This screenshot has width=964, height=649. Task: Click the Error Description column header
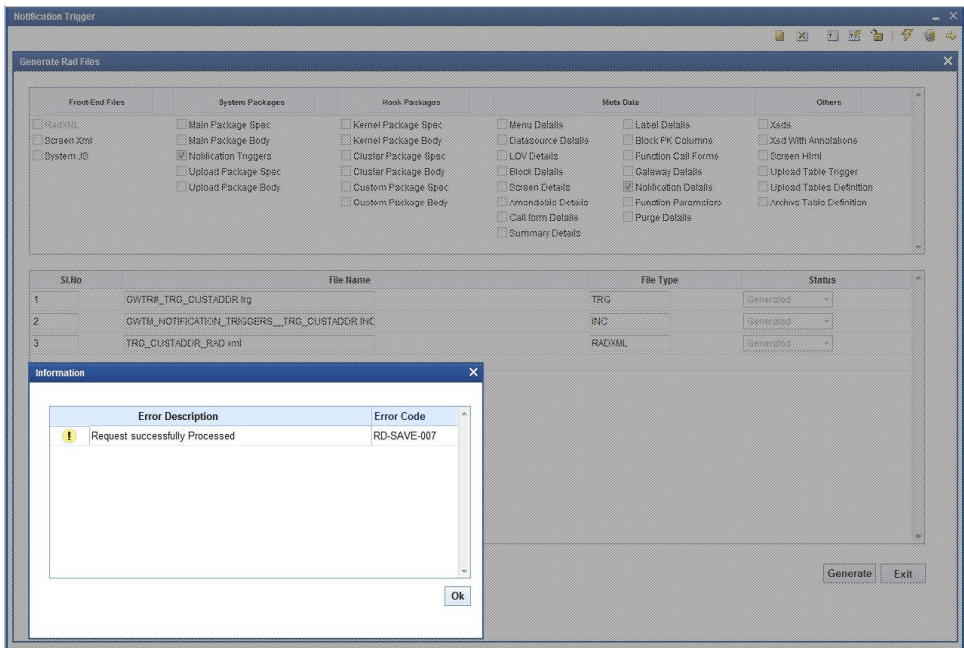tap(178, 416)
